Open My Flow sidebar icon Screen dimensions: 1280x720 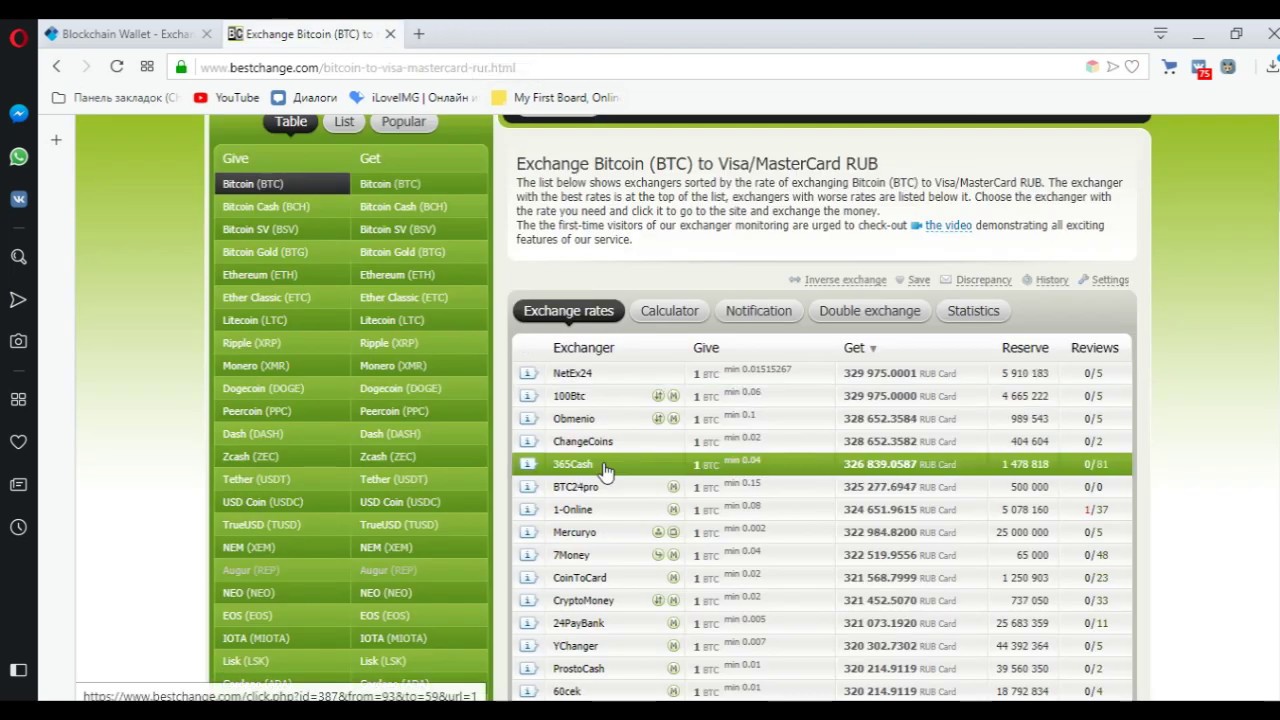click(x=18, y=299)
